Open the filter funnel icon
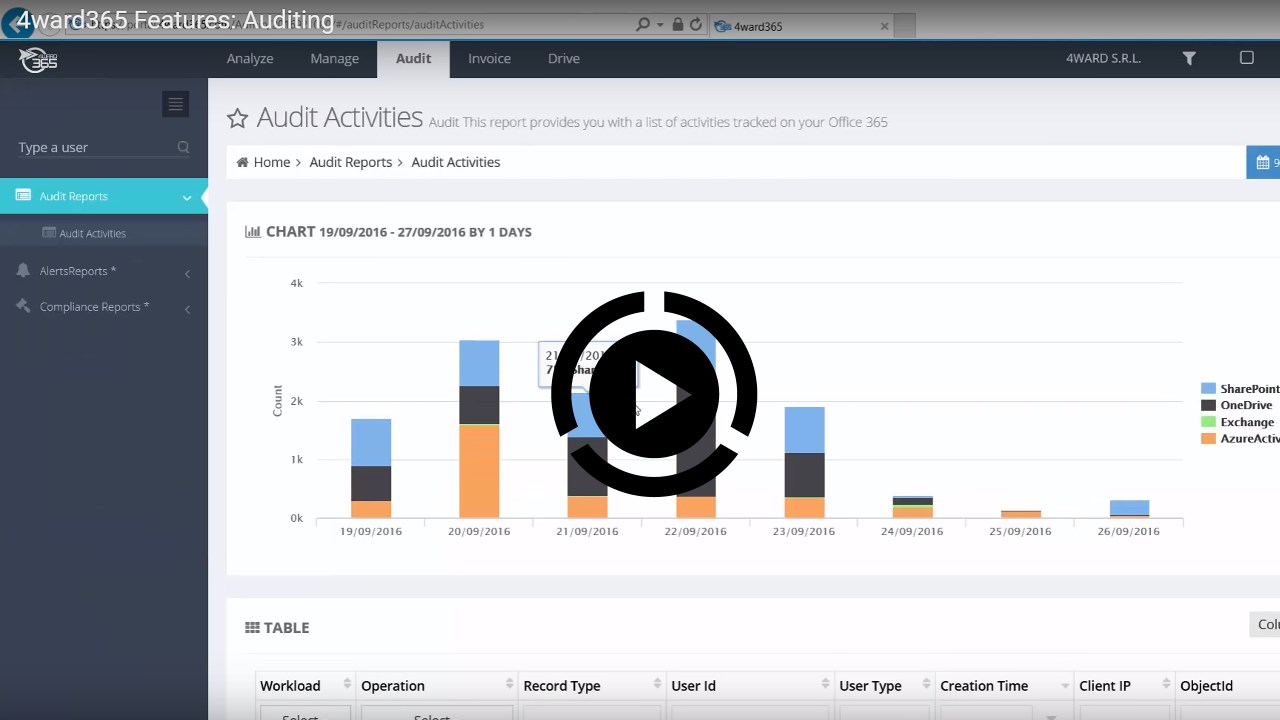The height and width of the screenshot is (720, 1280). (1189, 59)
